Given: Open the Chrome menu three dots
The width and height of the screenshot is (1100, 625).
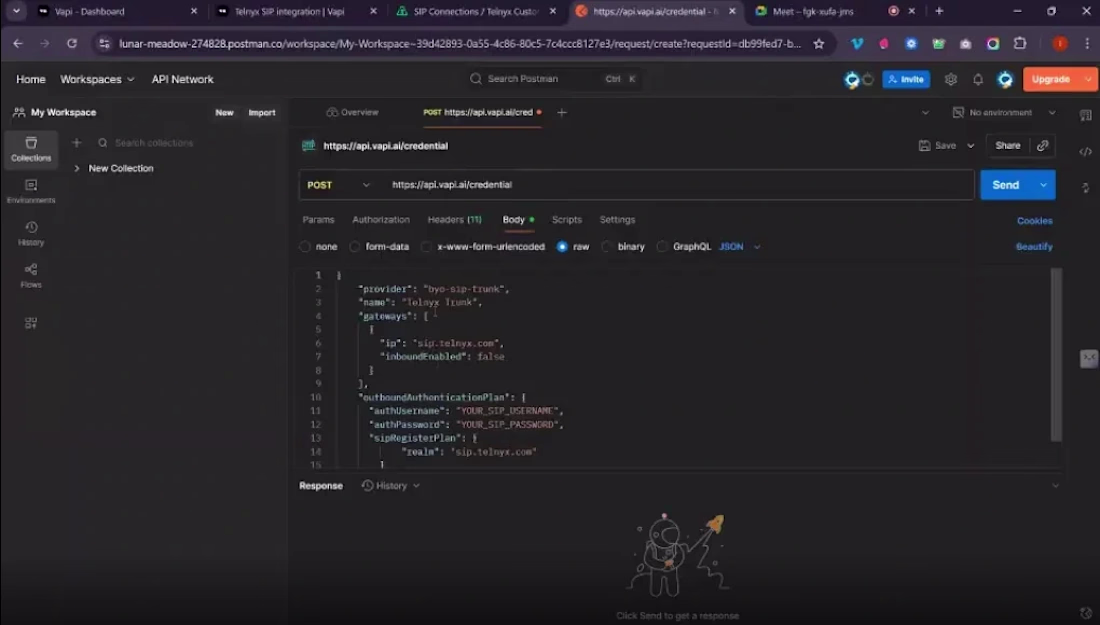Looking at the screenshot, I should tap(1087, 43).
